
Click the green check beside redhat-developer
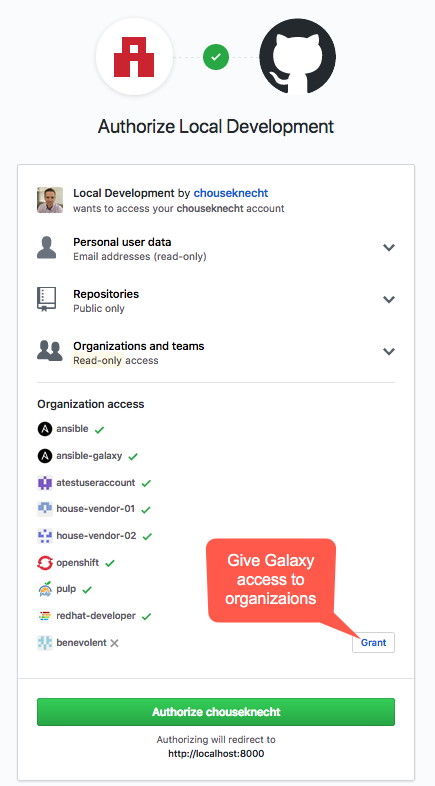(146, 617)
